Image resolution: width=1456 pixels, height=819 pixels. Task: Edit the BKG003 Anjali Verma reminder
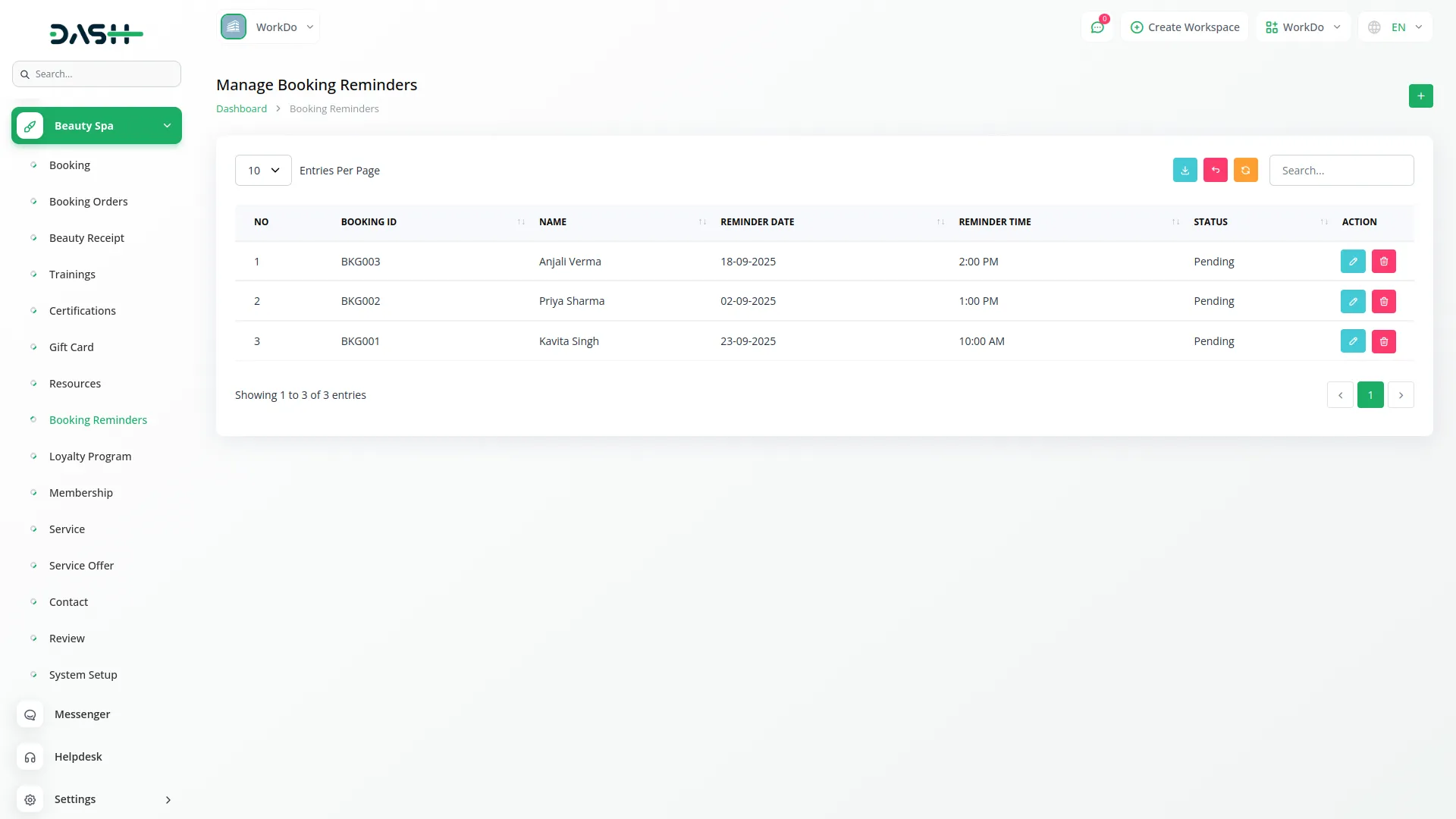pyautogui.click(x=1353, y=262)
